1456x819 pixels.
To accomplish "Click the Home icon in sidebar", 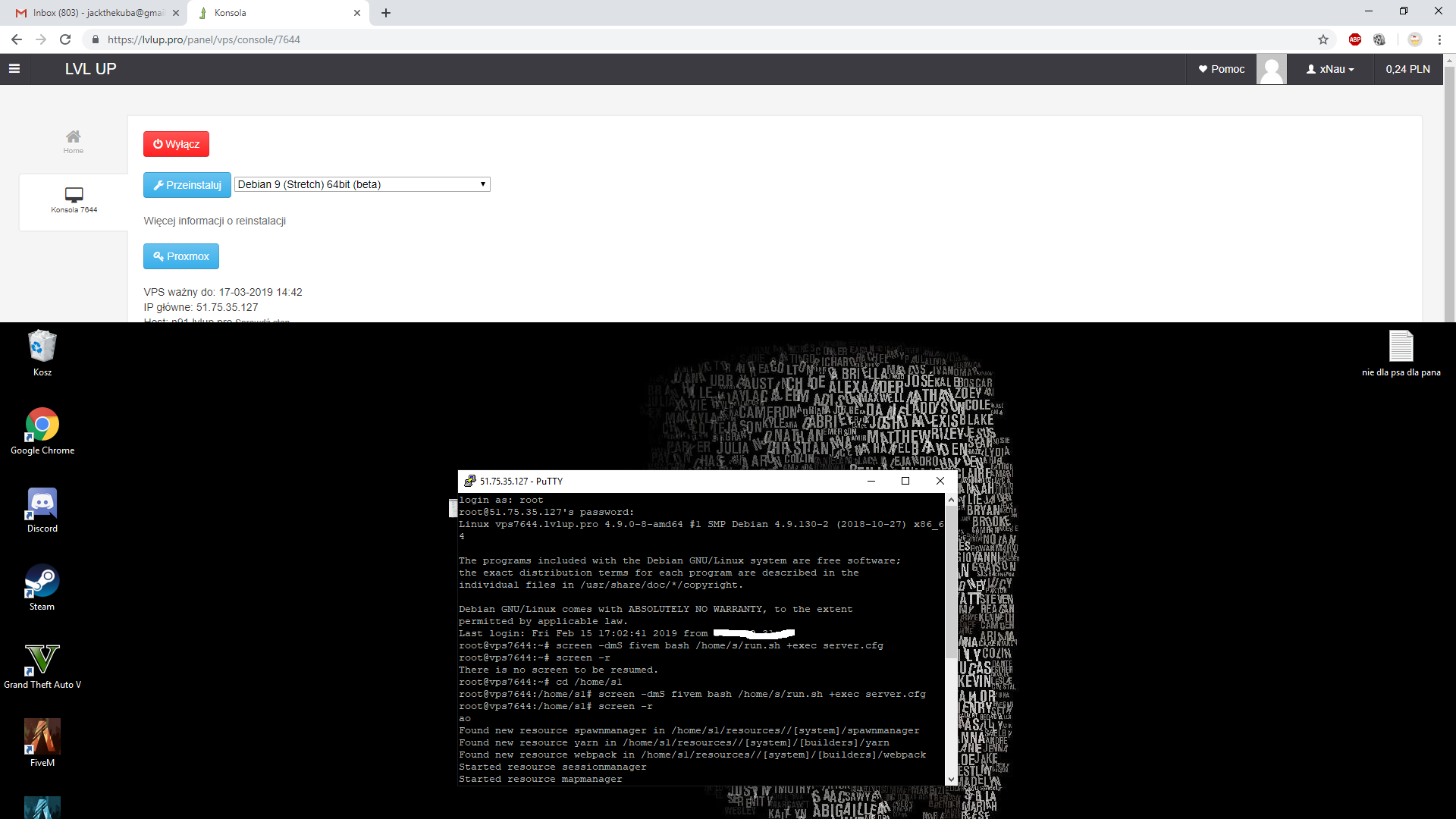I will point(74,137).
